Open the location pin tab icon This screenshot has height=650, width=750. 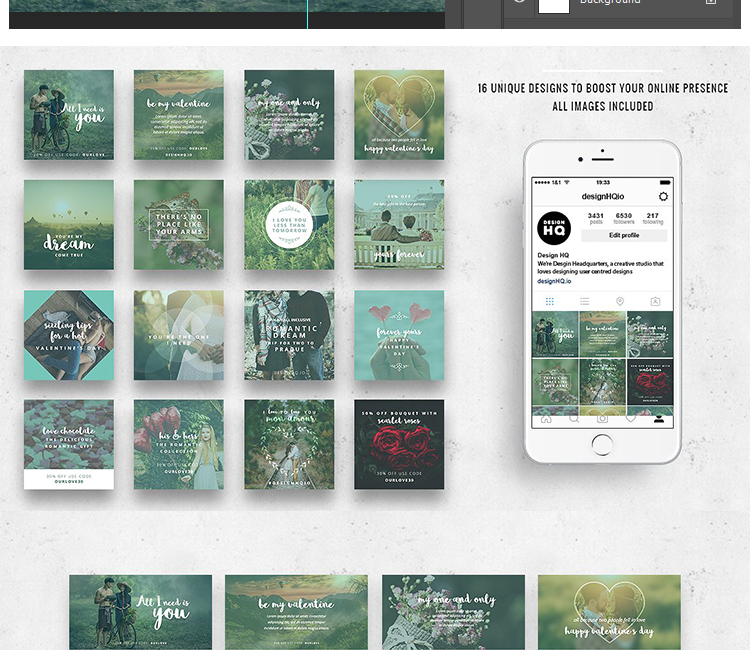620,301
